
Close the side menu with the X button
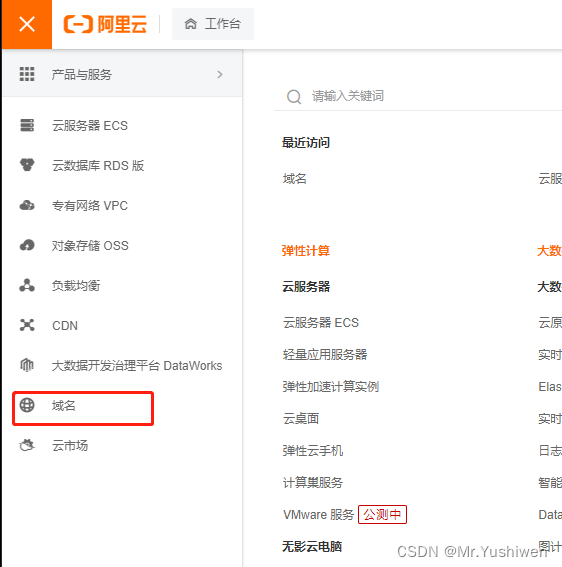[x=27, y=24]
